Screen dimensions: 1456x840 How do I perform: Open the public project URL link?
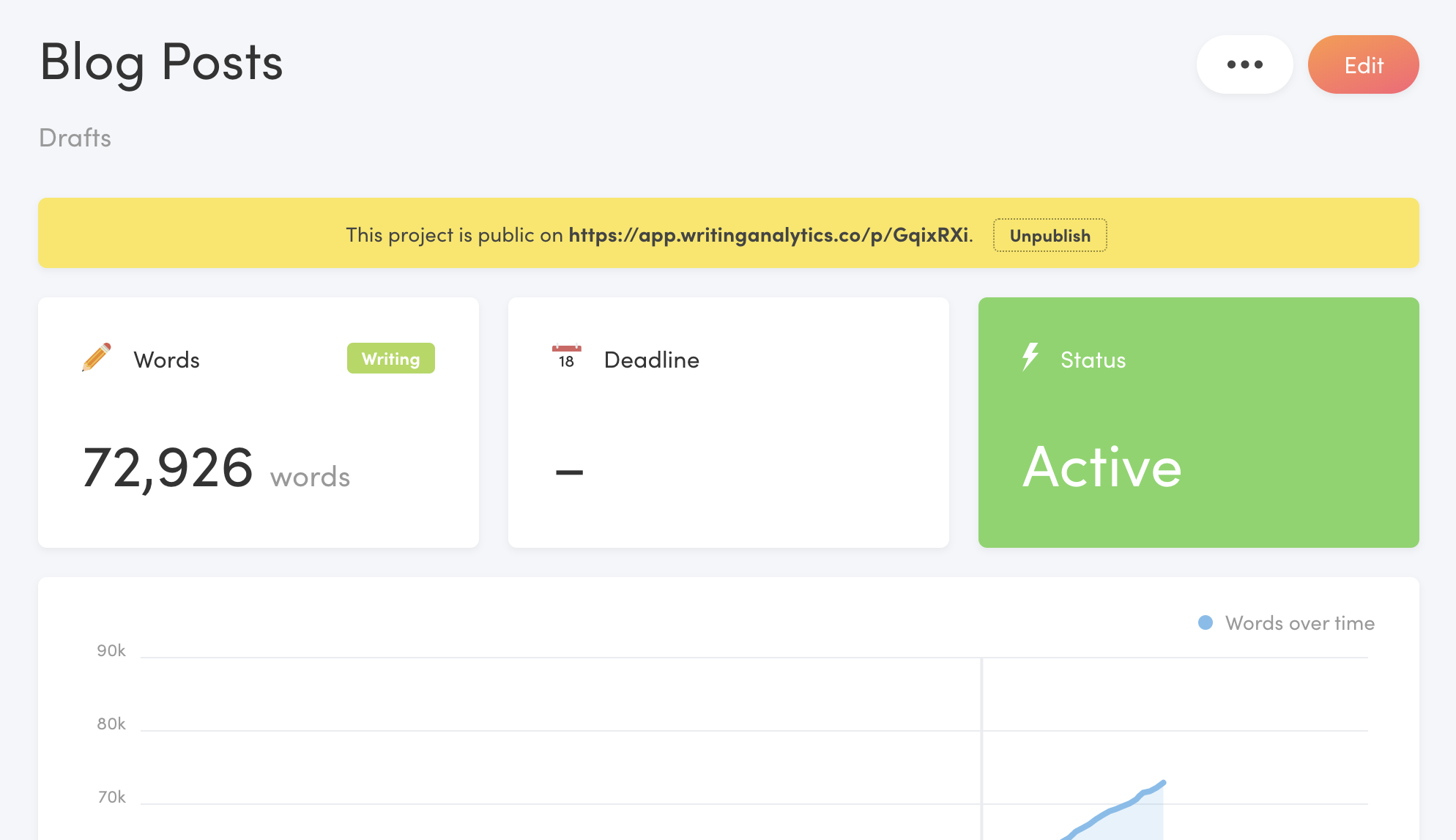[x=768, y=235]
